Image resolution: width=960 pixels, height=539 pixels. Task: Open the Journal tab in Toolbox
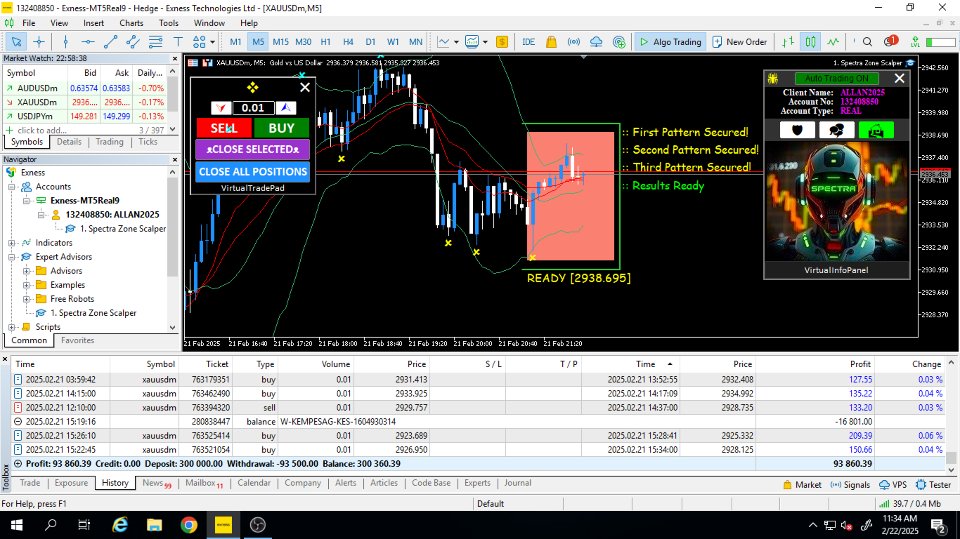tap(517, 483)
